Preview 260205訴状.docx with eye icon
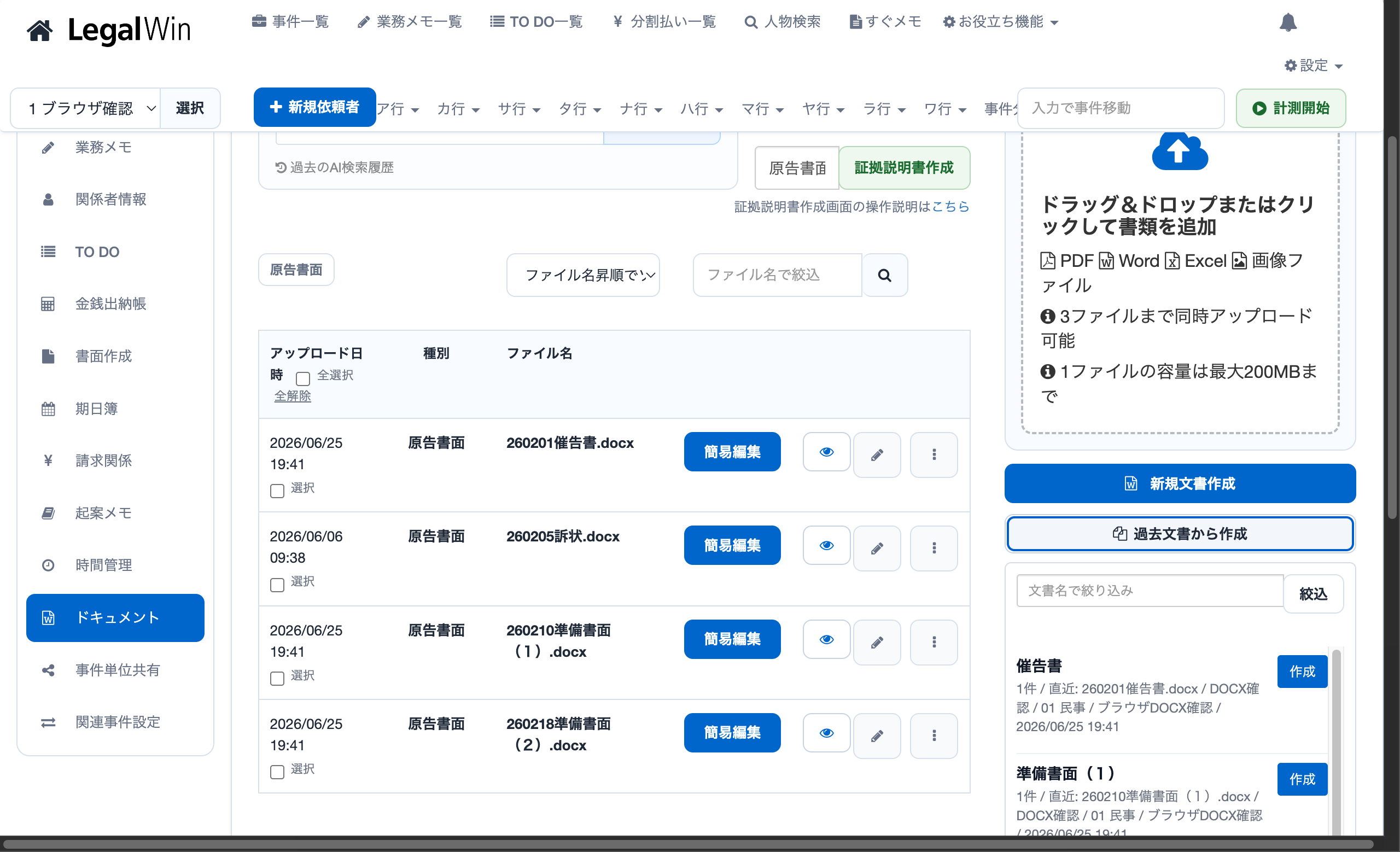The height and width of the screenshot is (852, 1400). coord(827,546)
